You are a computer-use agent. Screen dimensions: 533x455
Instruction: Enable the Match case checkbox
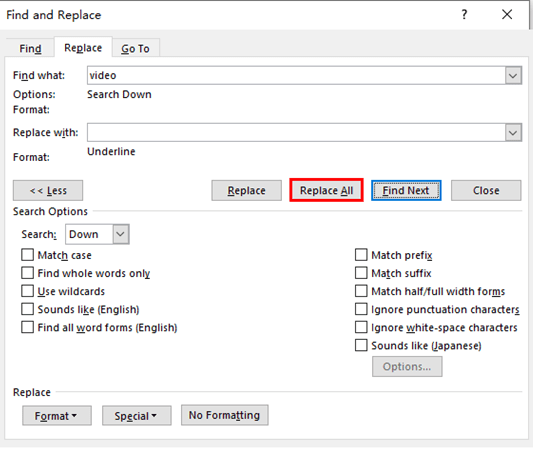28,255
